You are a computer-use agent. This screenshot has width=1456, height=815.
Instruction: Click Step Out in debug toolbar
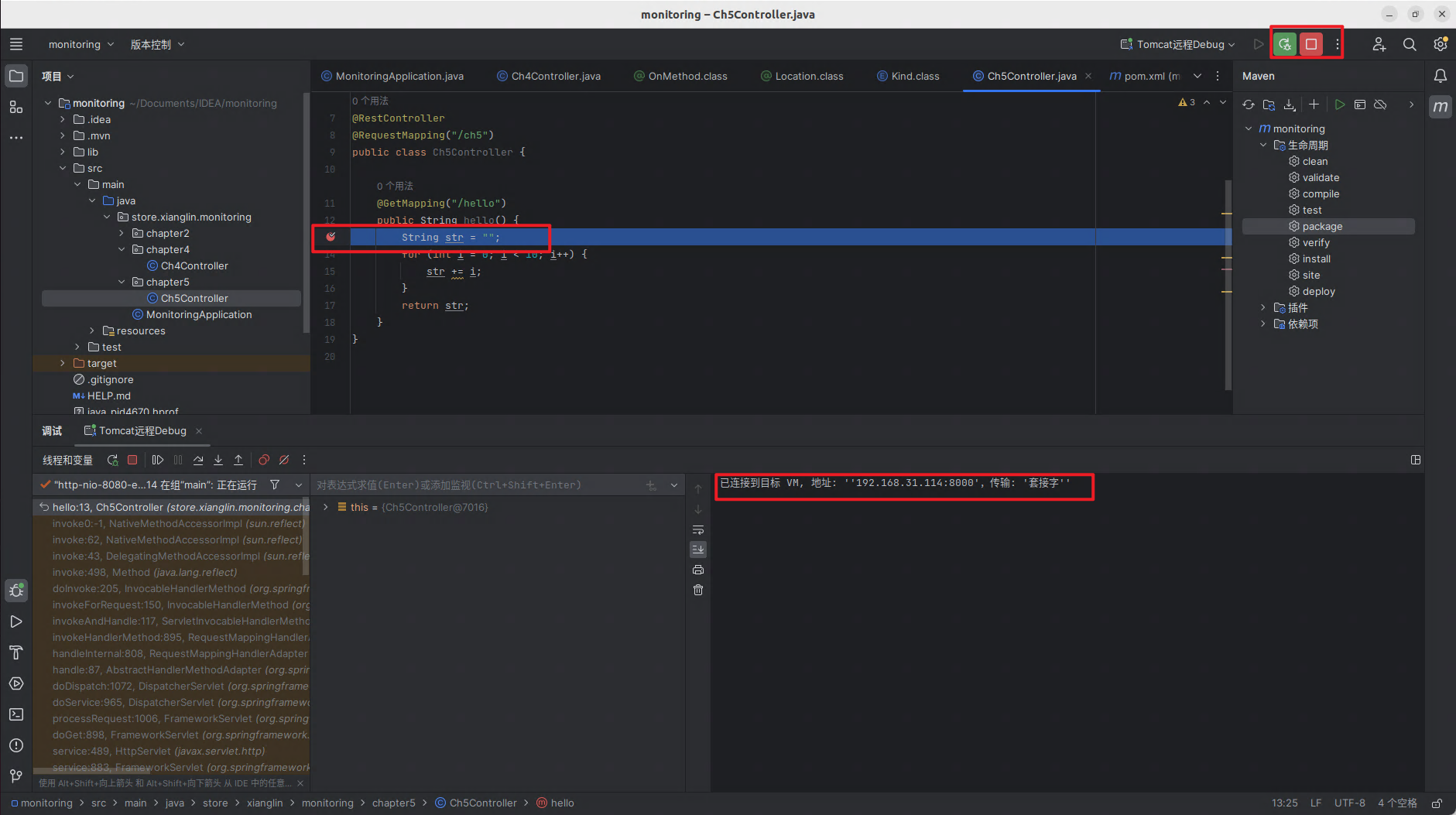coord(238,460)
